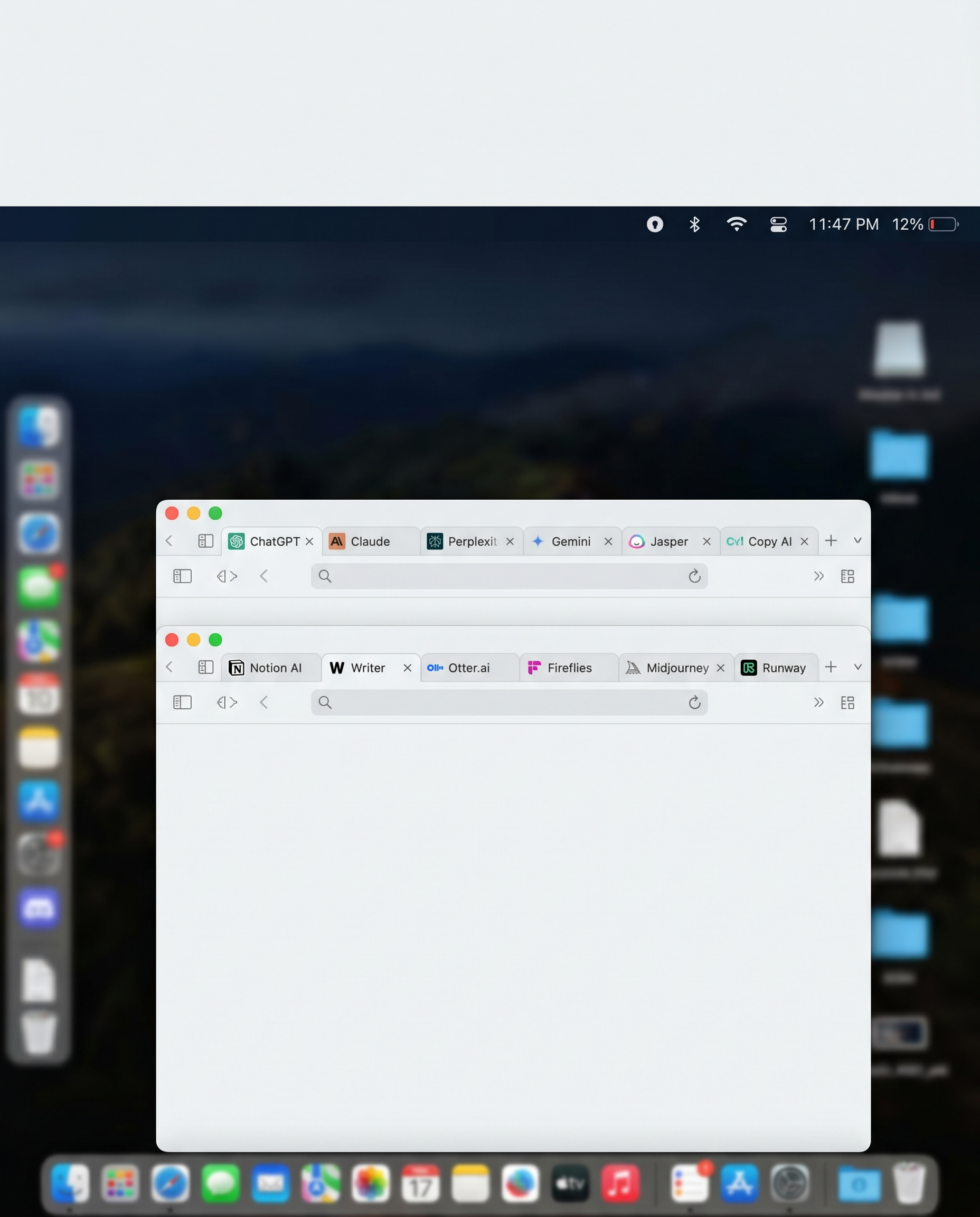The height and width of the screenshot is (1217, 980).
Task: Switch to the ChatGPT tab
Action: click(x=271, y=541)
